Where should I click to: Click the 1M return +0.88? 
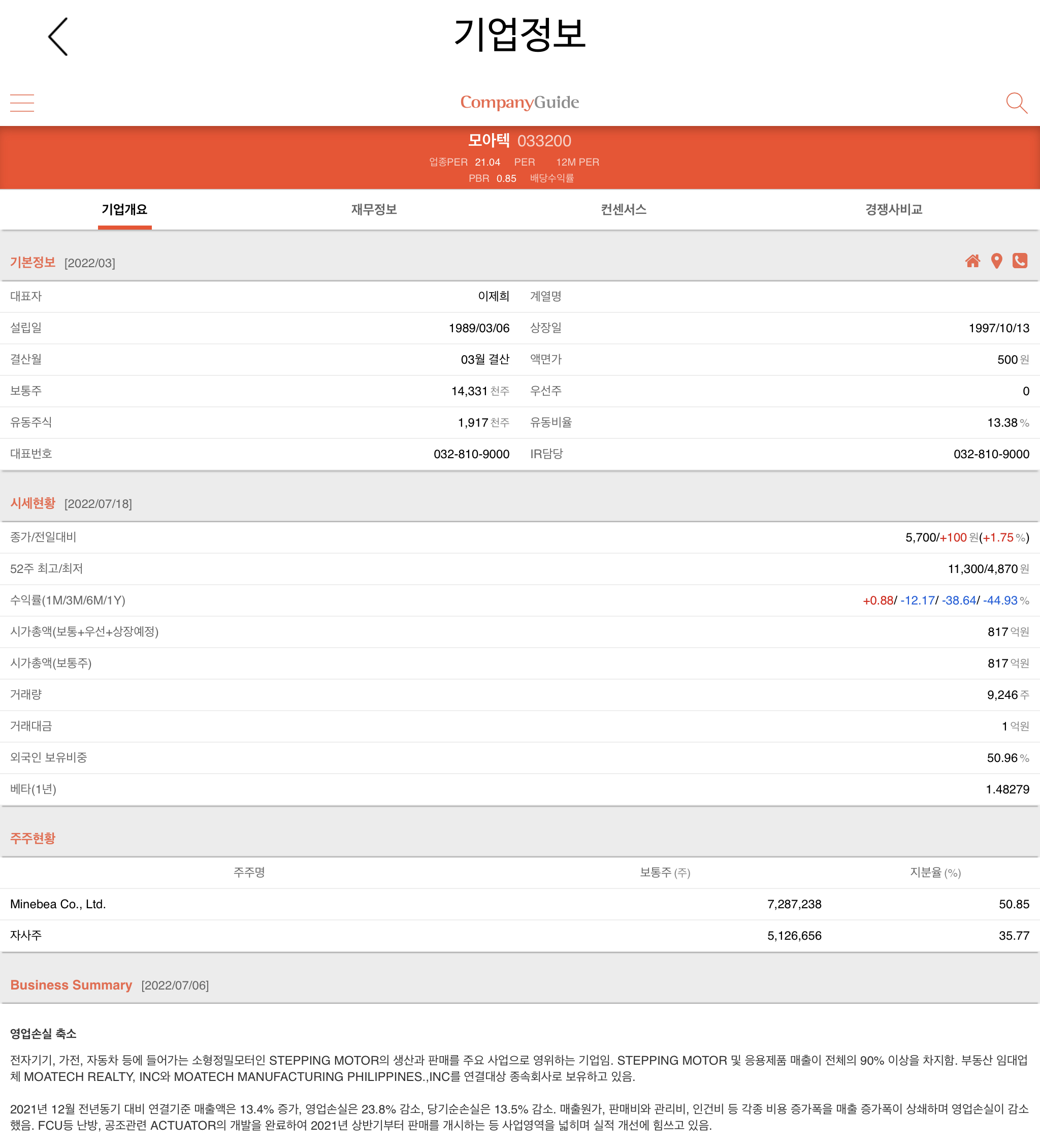(878, 600)
